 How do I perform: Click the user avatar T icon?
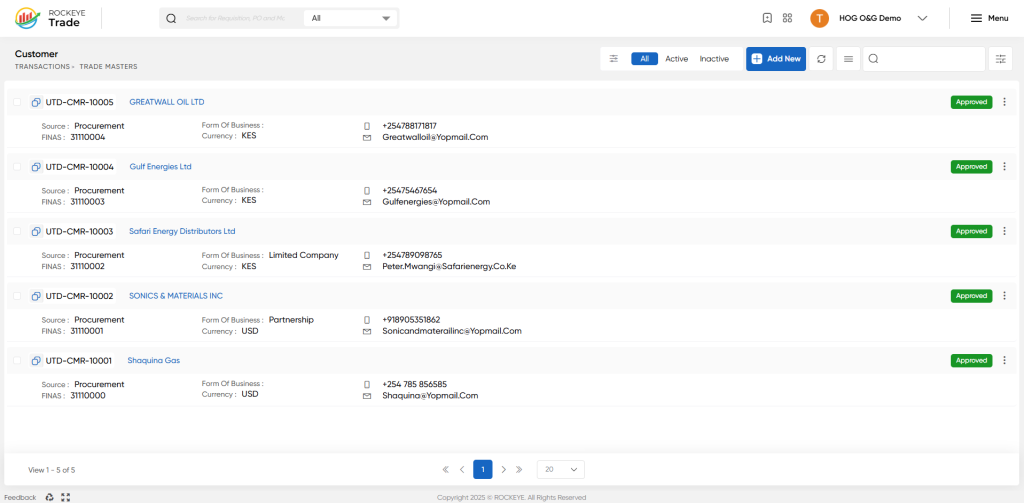820,18
